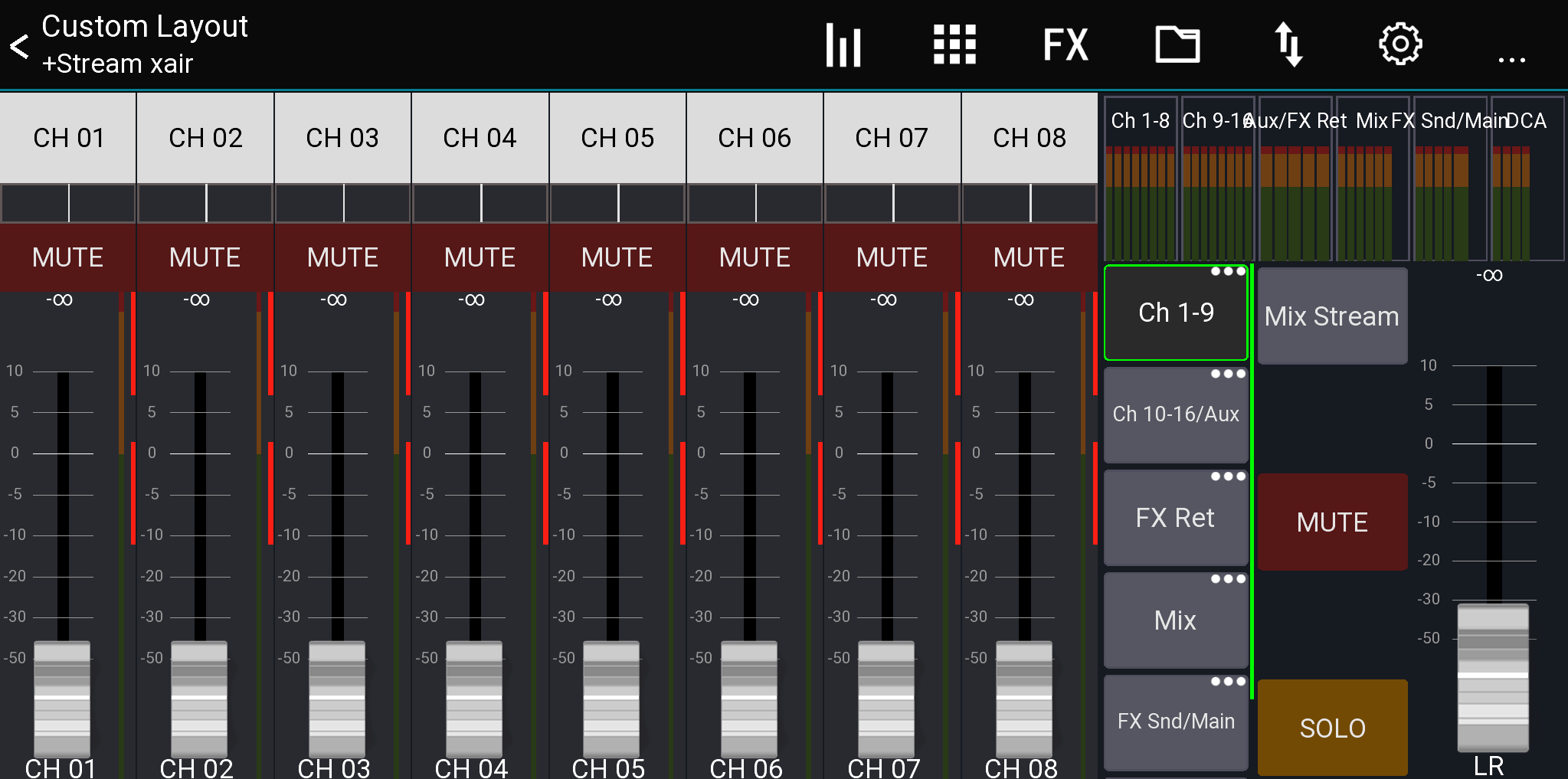This screenshot has height=779, width=1568.
Task: Open three-dot options on Ch 1-9 layer
Action: (1228, 271)
